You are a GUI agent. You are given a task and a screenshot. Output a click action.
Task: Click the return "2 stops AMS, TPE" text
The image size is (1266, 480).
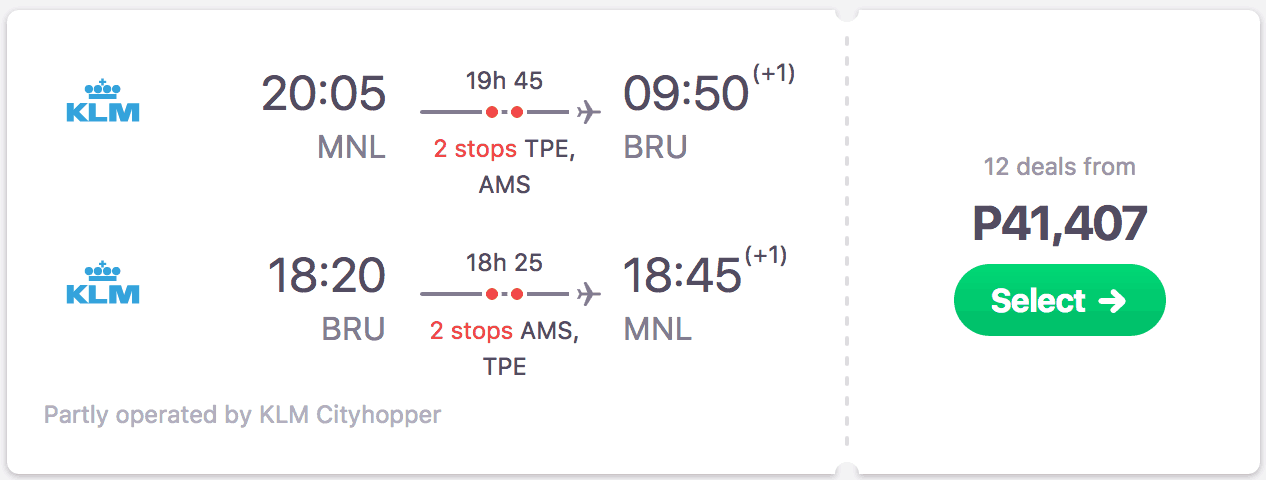[504, 348]
